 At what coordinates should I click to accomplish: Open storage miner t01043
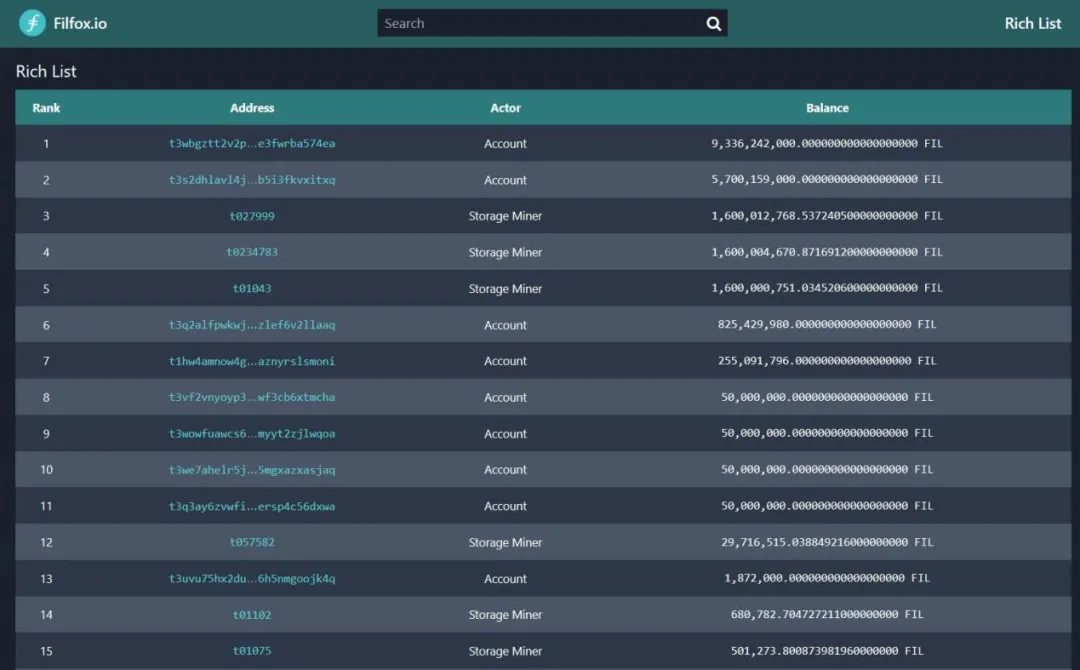(252, 289)
